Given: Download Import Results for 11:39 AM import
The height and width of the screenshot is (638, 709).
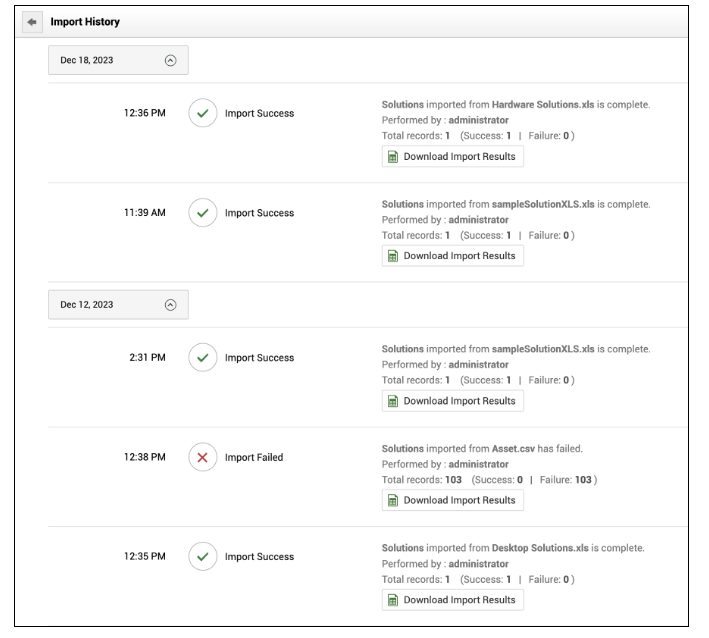Looking at the screenshot, I should [452, 256].
